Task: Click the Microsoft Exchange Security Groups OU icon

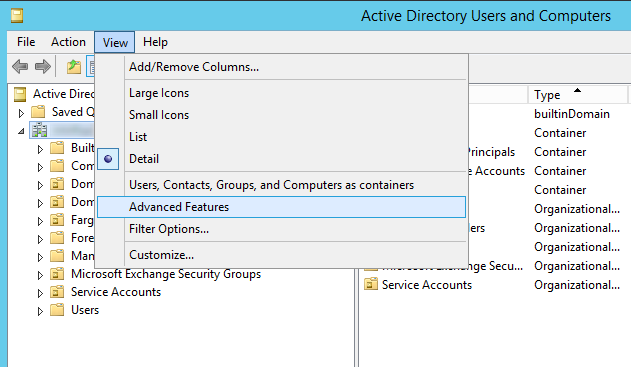Action: pos(57,274)
